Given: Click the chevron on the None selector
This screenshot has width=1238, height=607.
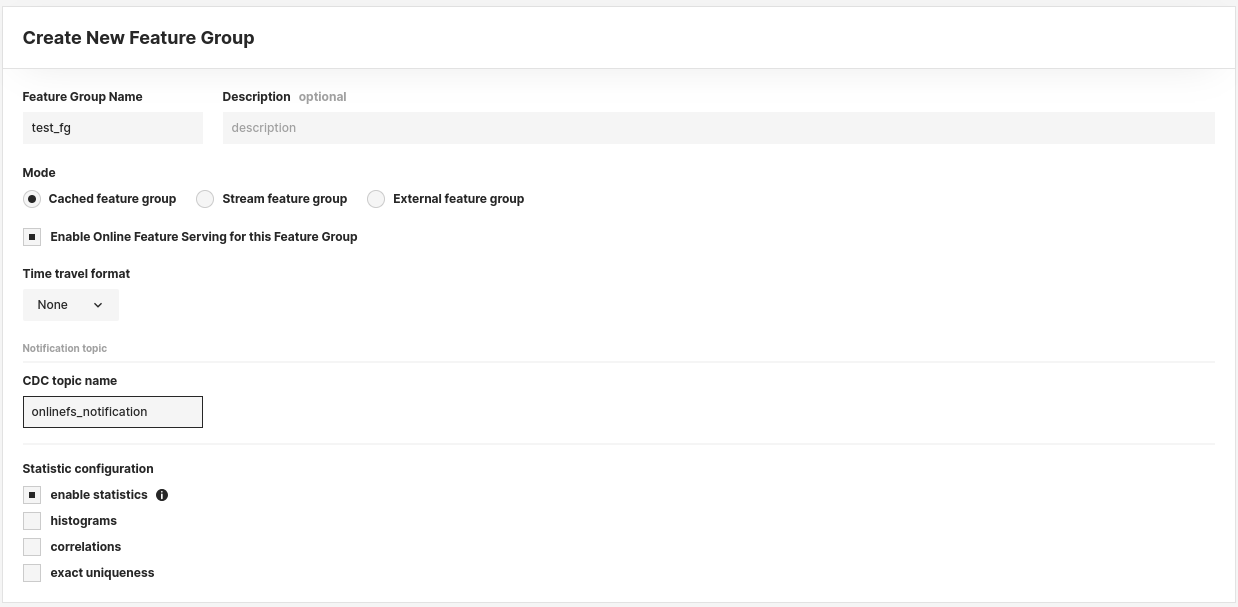Looking at the screenshot, I should point(98,304).
